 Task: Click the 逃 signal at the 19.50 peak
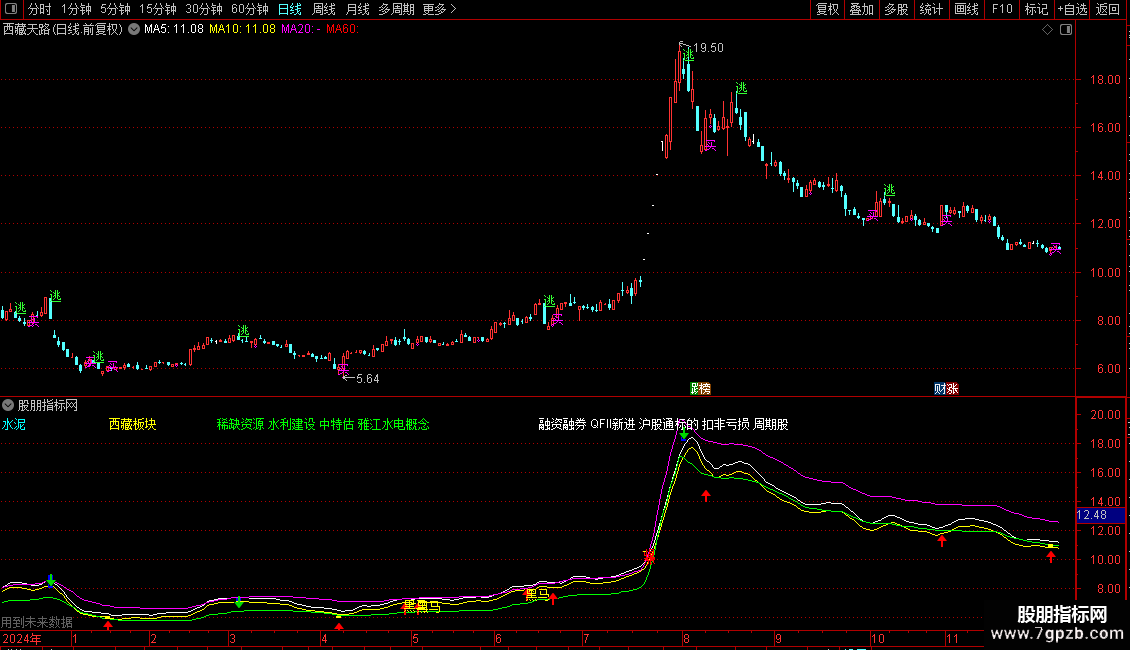click(x=688, y=55)
